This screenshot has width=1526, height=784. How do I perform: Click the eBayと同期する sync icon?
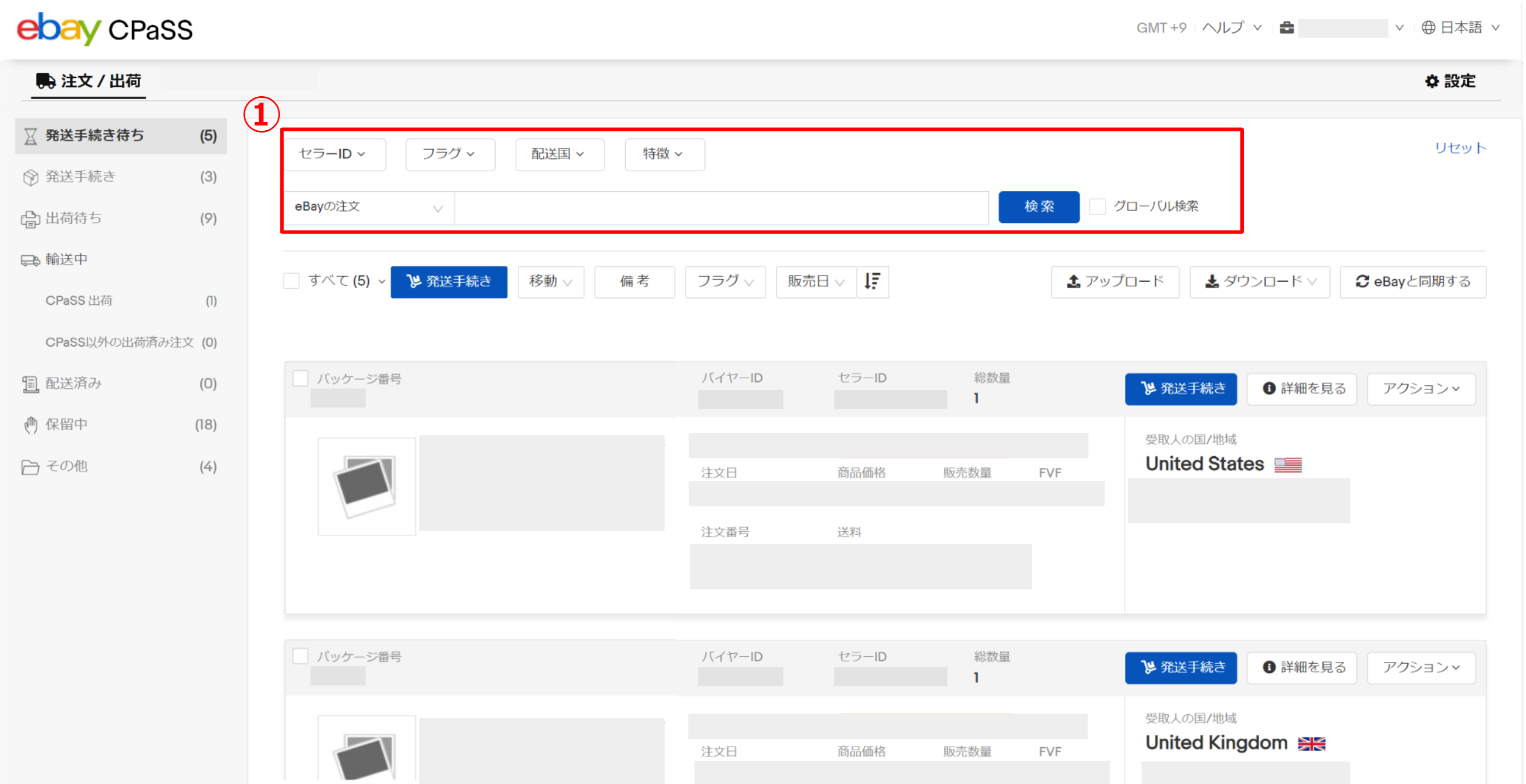click(x=1362, y=282)
